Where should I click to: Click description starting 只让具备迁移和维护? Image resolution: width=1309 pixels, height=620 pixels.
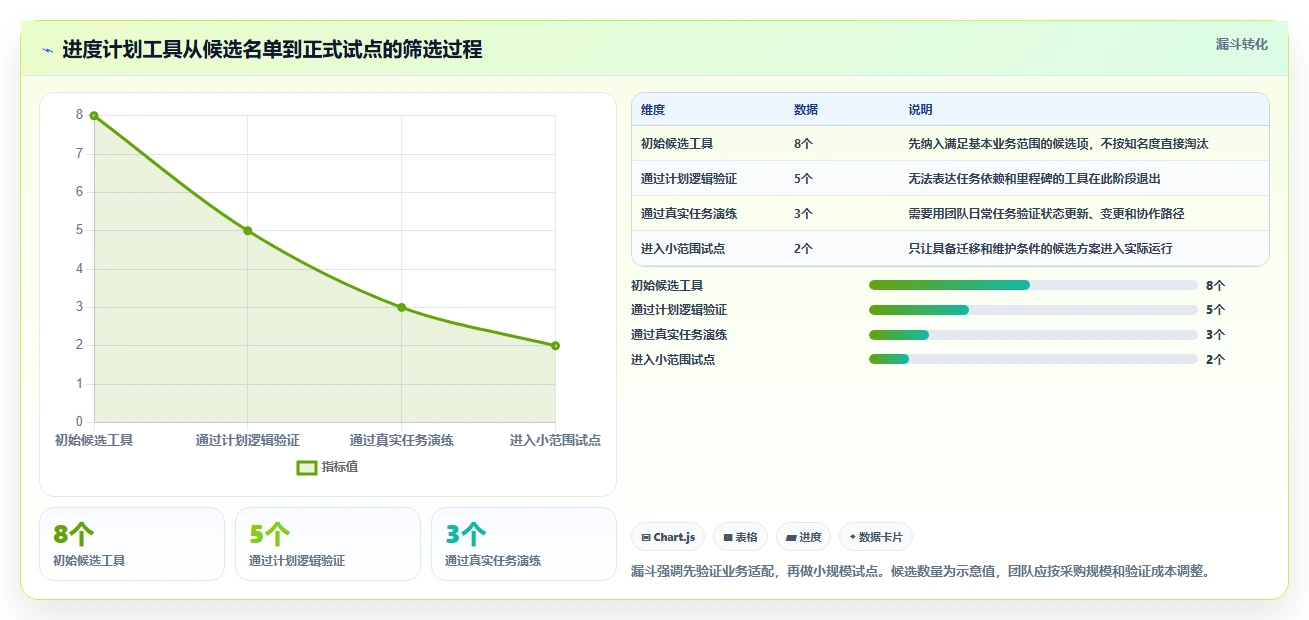(x=1040, y=249)
